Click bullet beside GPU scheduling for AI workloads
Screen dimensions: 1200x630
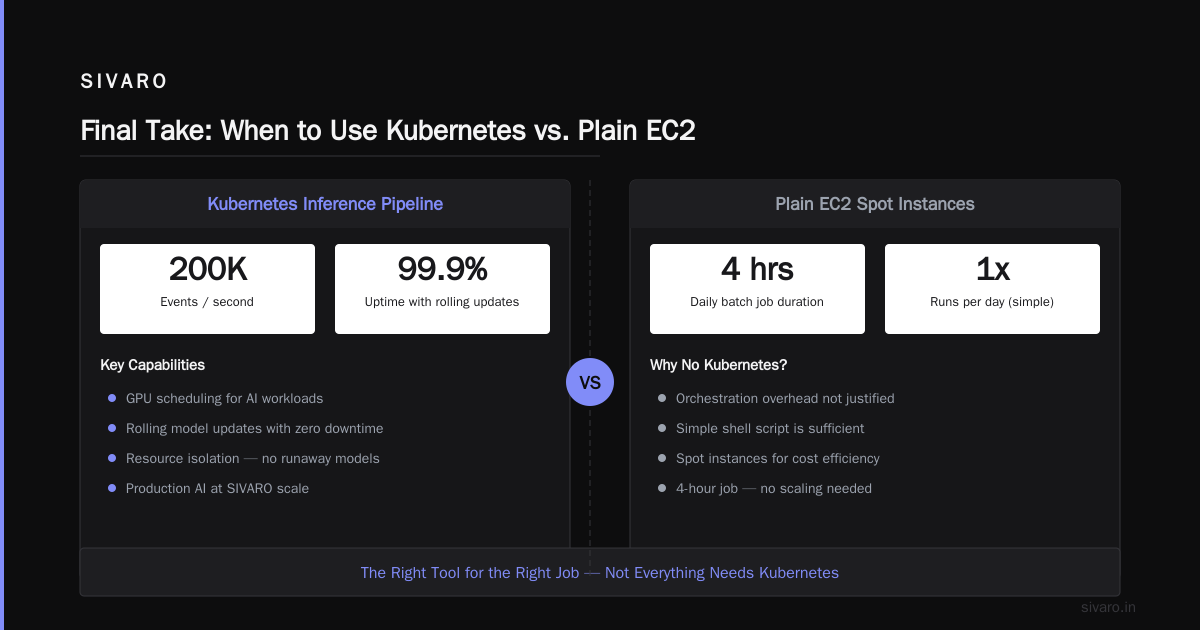coord(112,398)
